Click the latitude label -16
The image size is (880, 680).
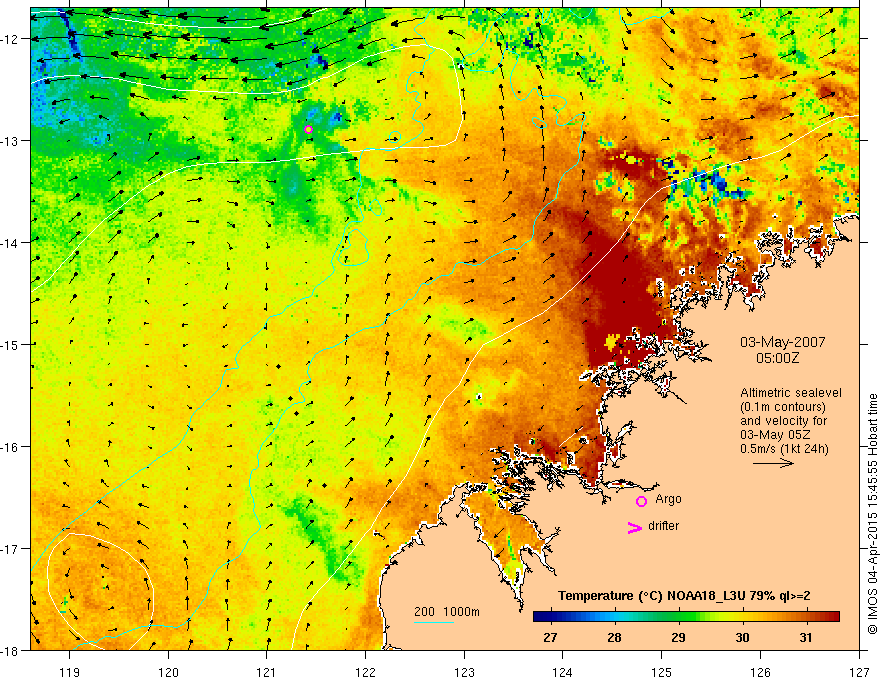point(10,447)
